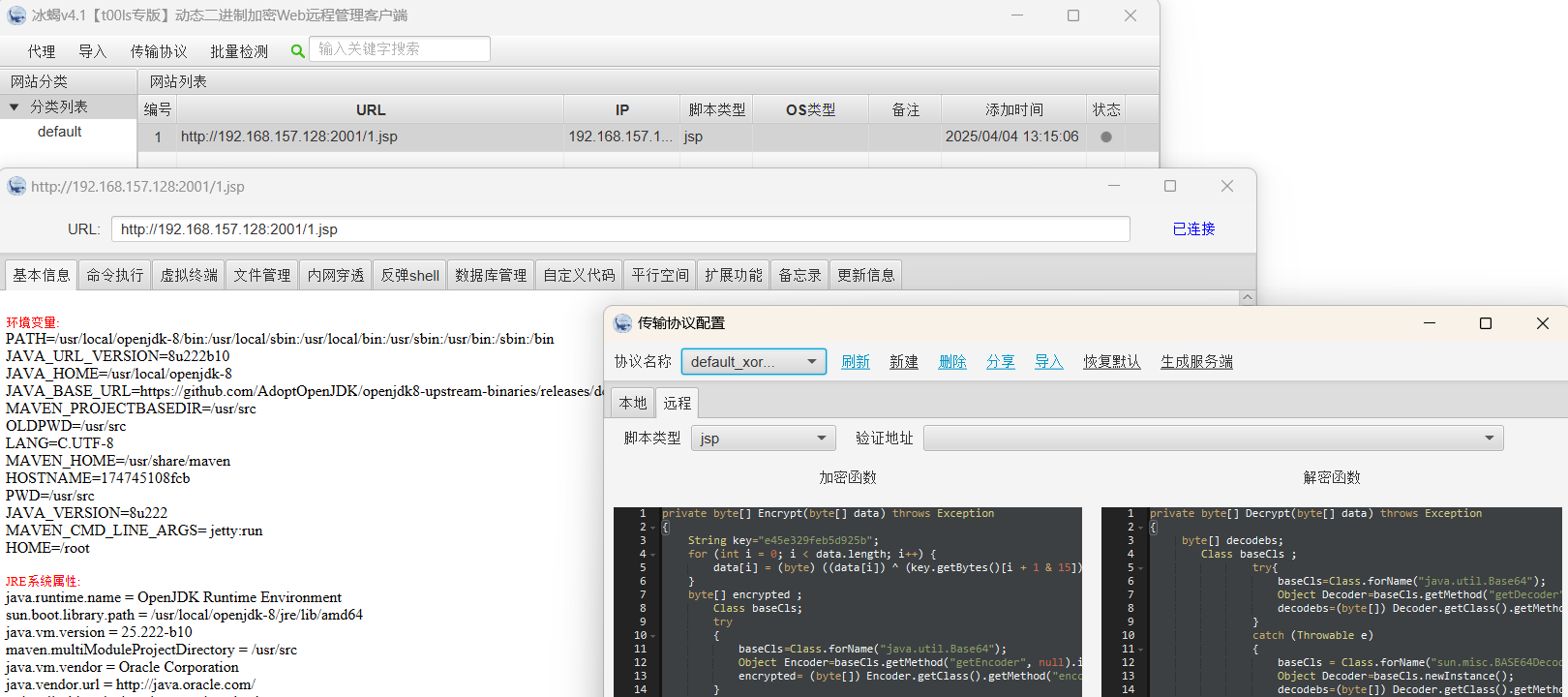Click the 添加时间 column header
The image size is (1568, 697).
point(1014,110)
